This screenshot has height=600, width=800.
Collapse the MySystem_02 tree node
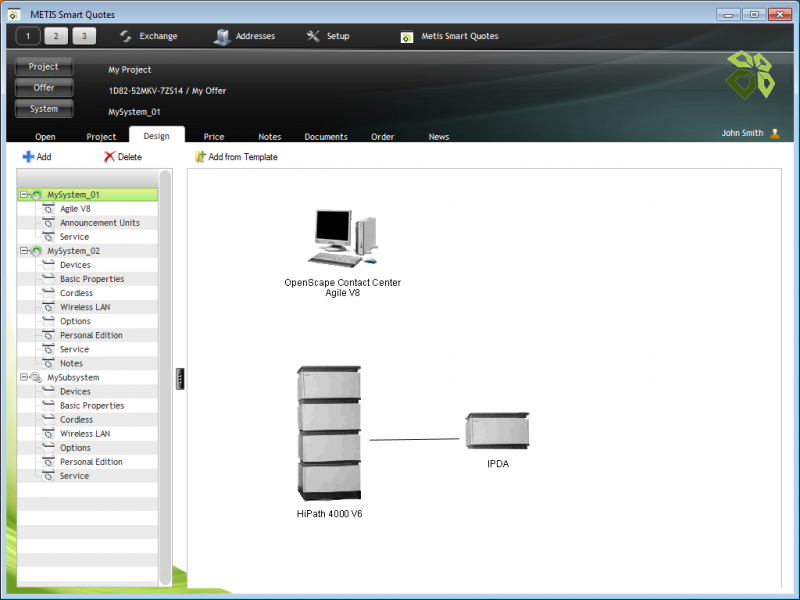23,251
